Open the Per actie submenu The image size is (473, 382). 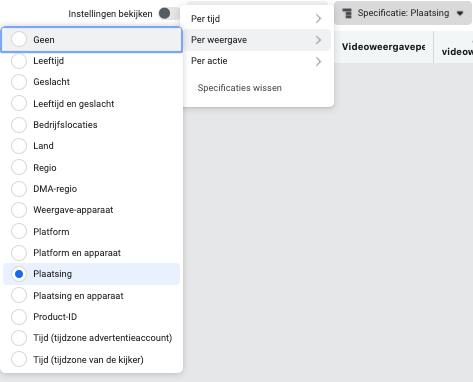coord(257,61)
